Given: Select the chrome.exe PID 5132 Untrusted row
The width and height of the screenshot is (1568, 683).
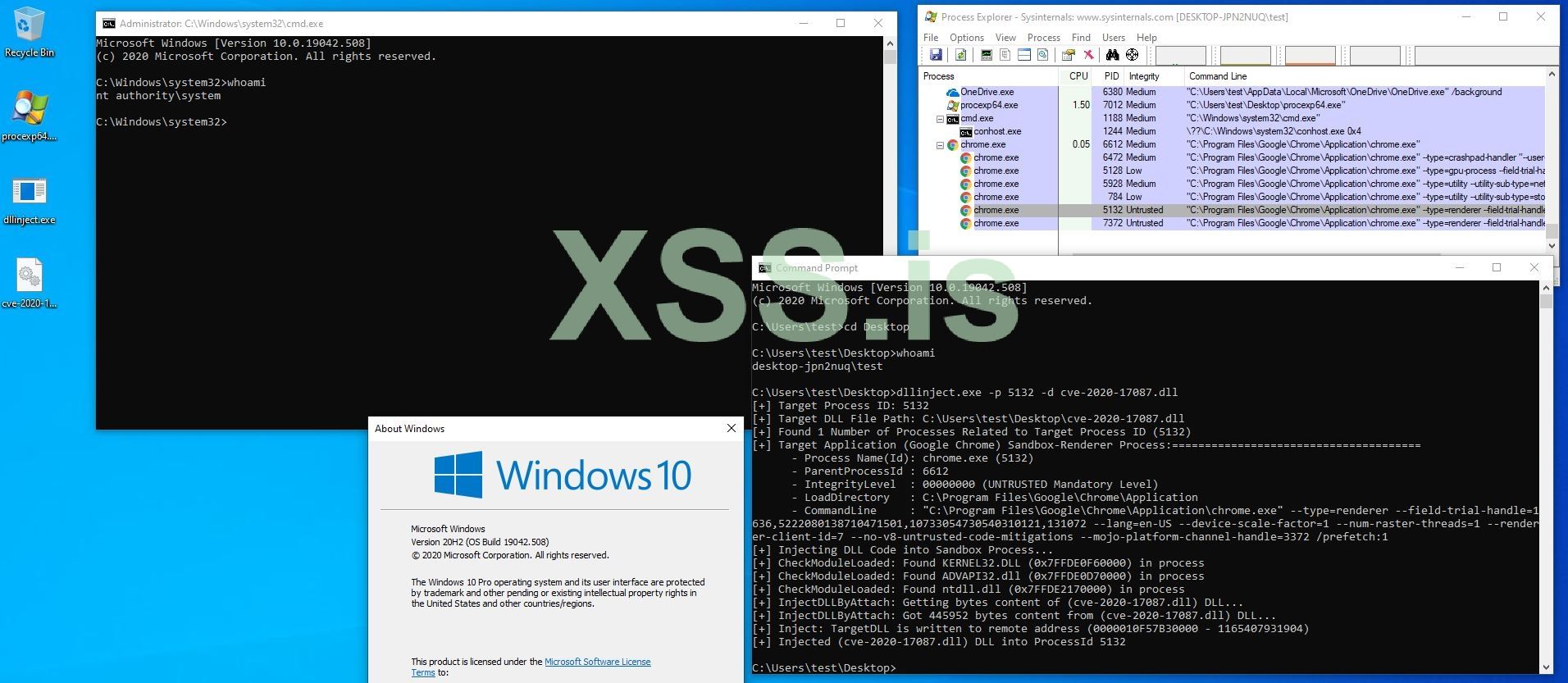Looking at the screenshot, I should [1233, 210].
